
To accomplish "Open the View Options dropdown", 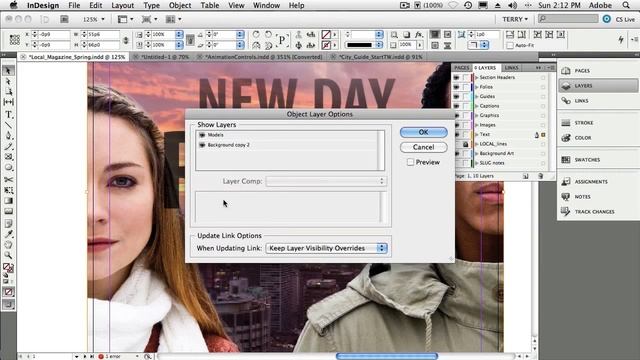I will pyautogui.click(x=127, y=19).
